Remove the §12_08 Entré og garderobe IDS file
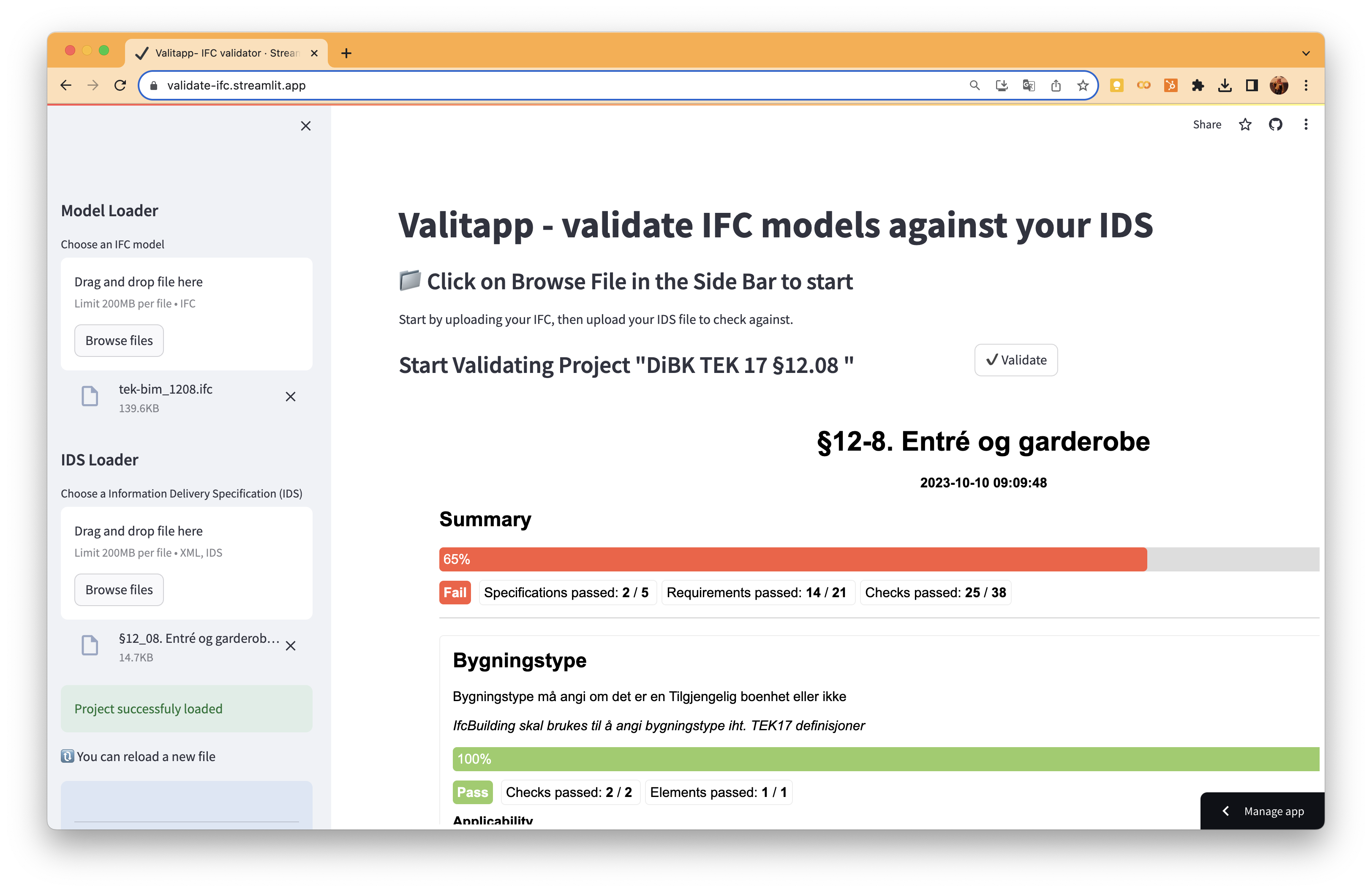The image size is (1372, 892). click(x=291, y=645)
